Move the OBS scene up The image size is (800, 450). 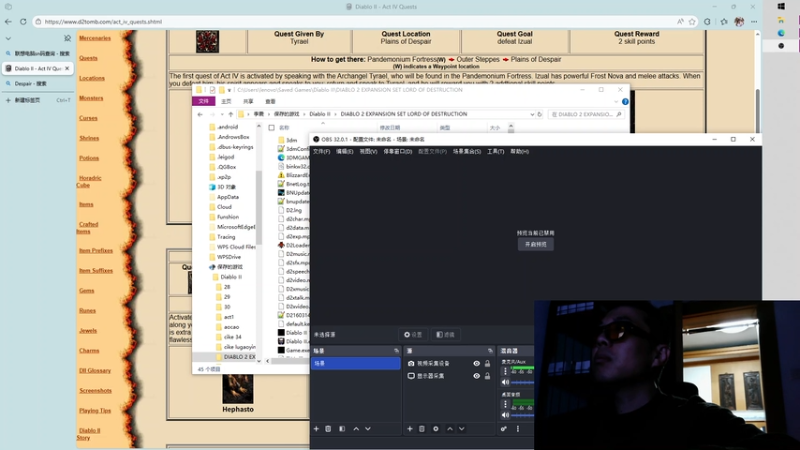356,429
